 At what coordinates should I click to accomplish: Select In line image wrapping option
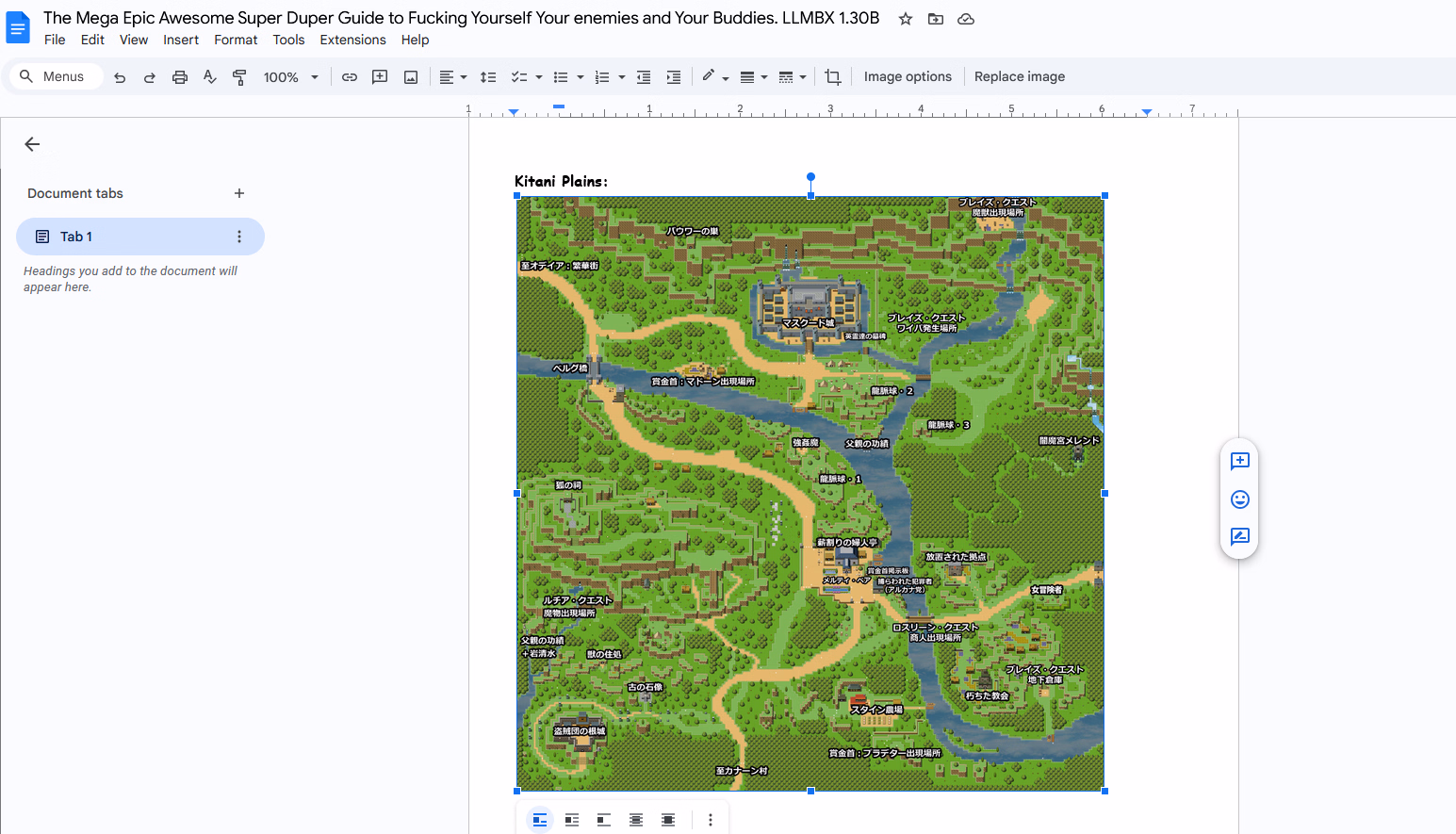pos(540,820)
